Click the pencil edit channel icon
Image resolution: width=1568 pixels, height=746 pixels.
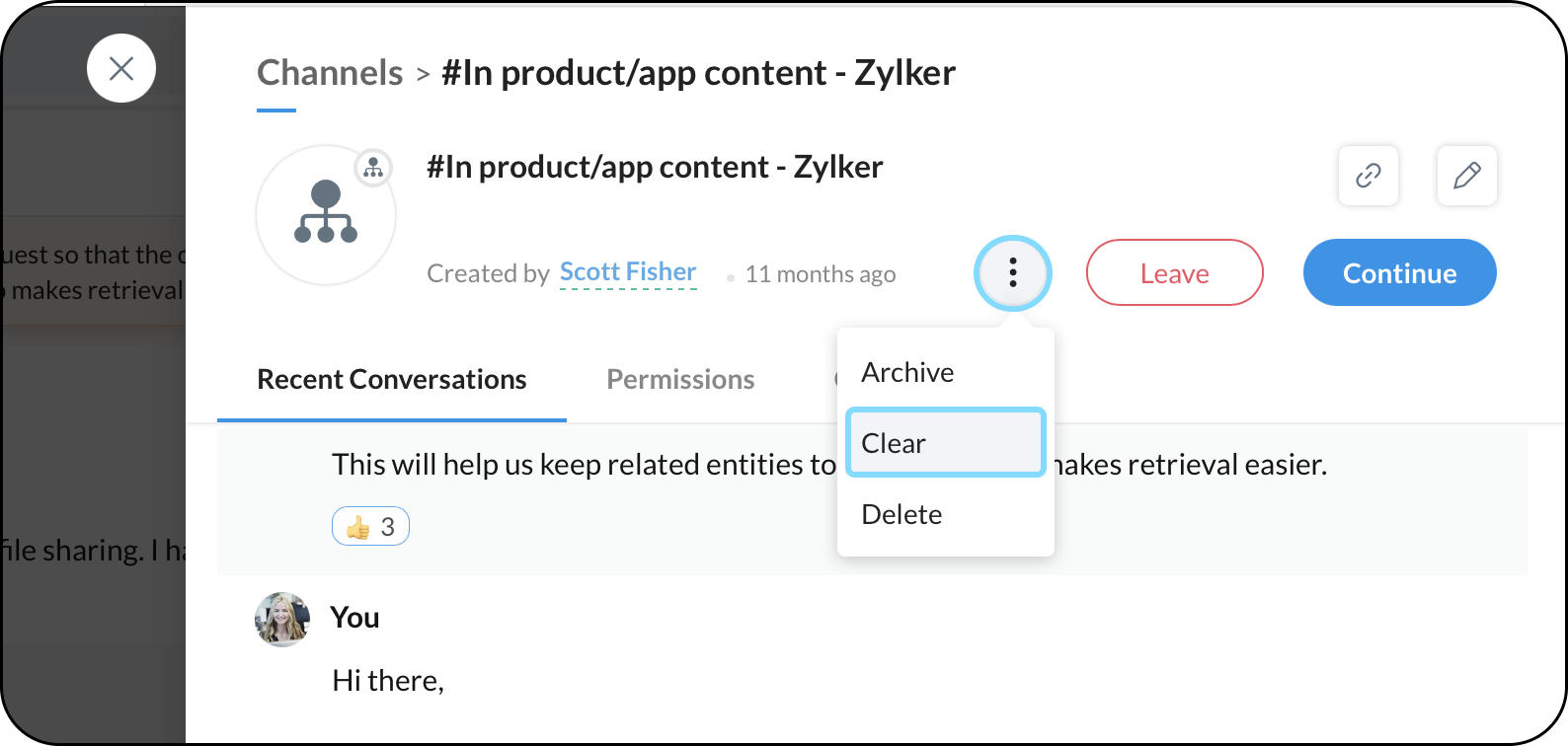1466,176
